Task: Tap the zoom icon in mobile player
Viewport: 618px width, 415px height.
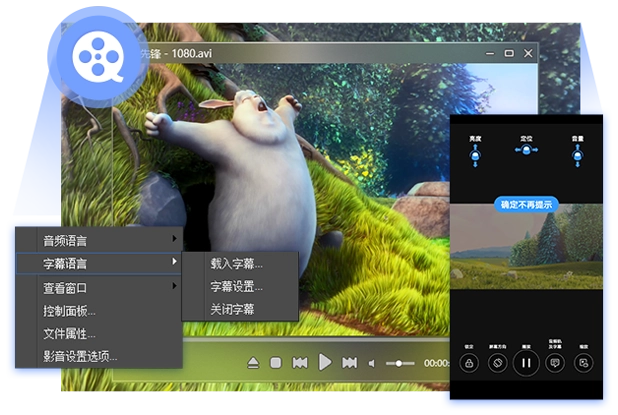Action: coord(584,363)
